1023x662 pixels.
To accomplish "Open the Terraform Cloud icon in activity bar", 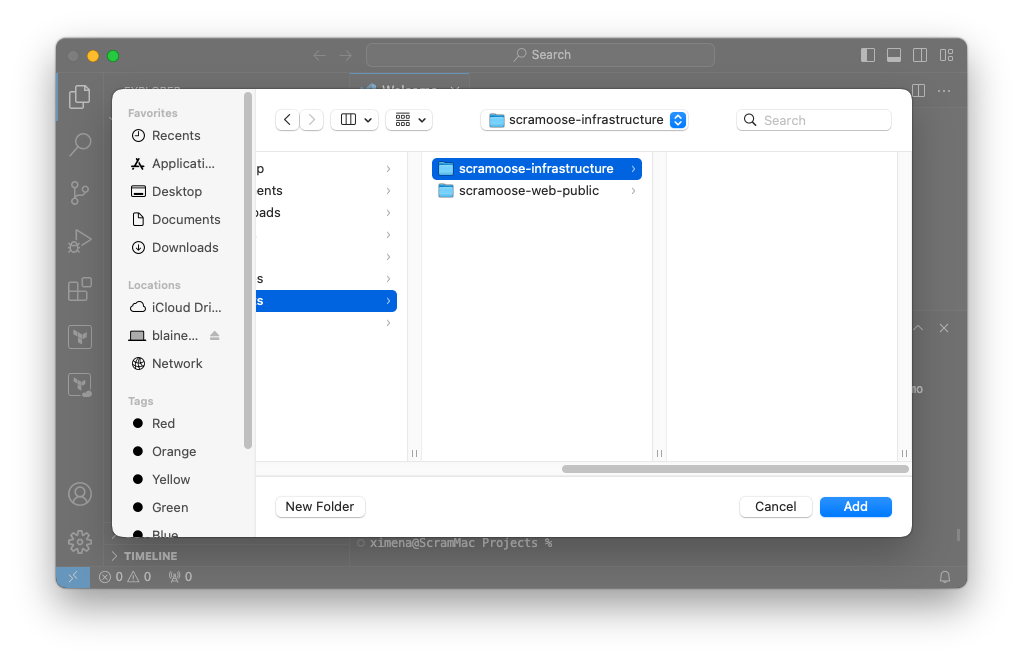I will [x=80, y=385].
